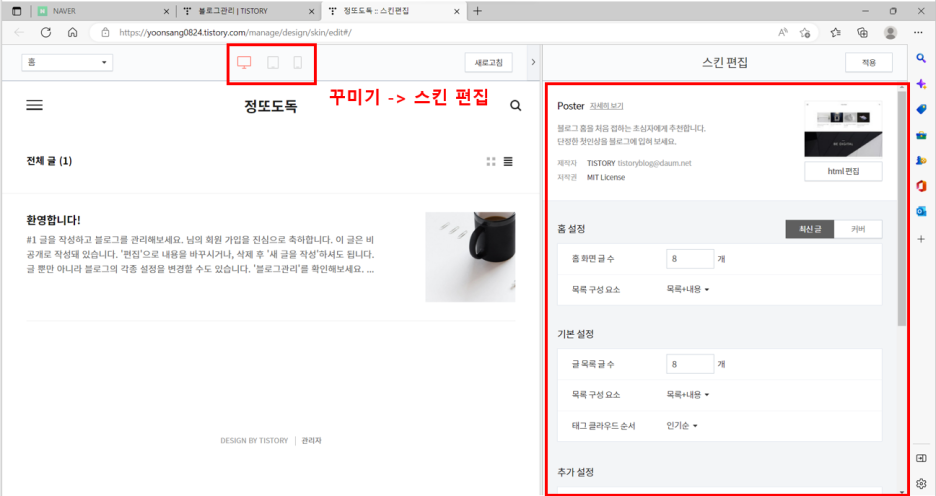The width and height of the screenshot is (936, 496).
Task: Click the coffee mug post thumbnail
Action: pos(470,257)
